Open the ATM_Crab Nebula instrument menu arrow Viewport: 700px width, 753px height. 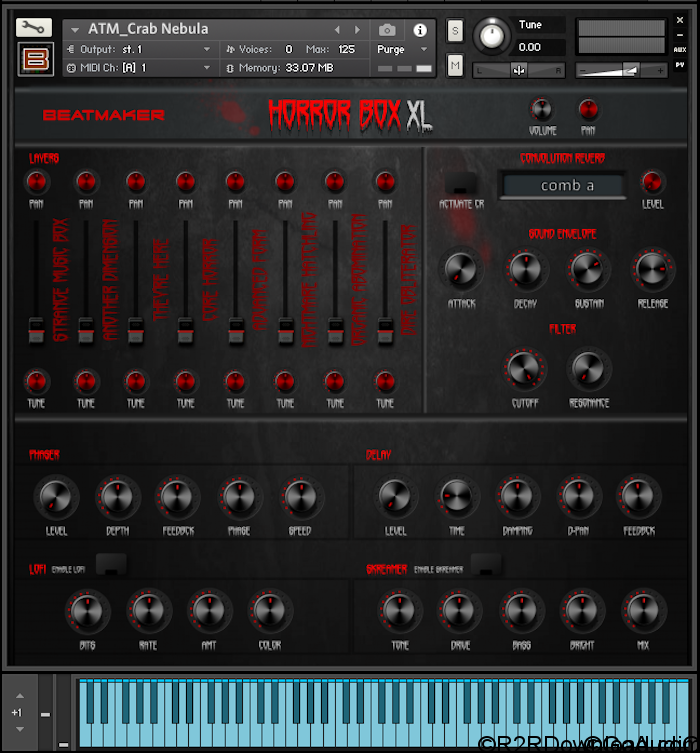tap(75, 30)
